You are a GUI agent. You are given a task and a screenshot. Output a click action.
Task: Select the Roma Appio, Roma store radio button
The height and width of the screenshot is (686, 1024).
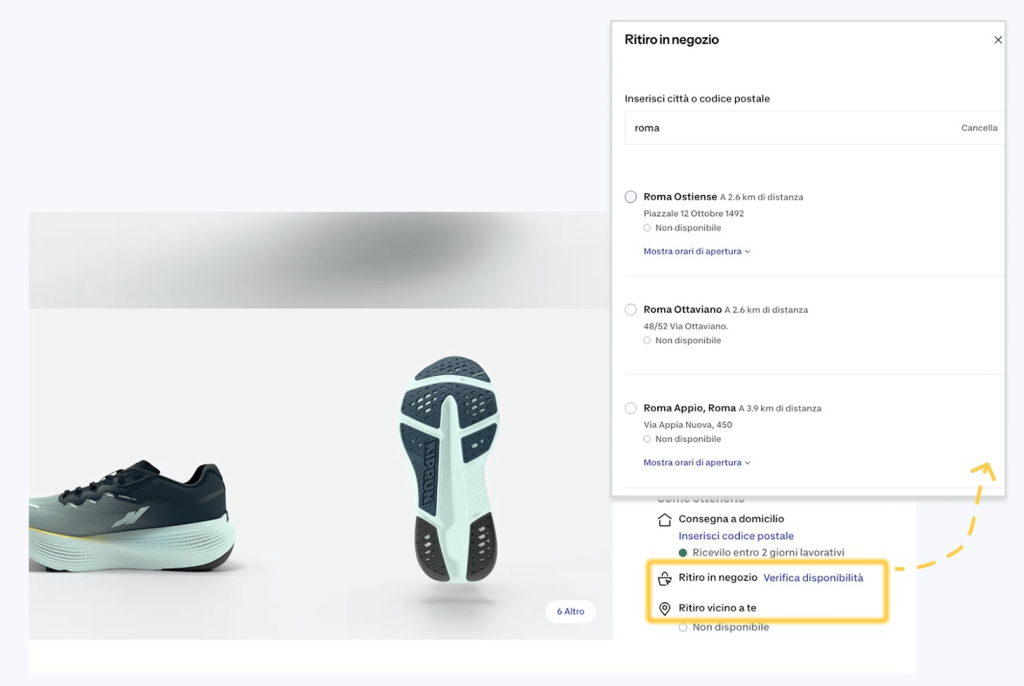click(x=630, y=408)
